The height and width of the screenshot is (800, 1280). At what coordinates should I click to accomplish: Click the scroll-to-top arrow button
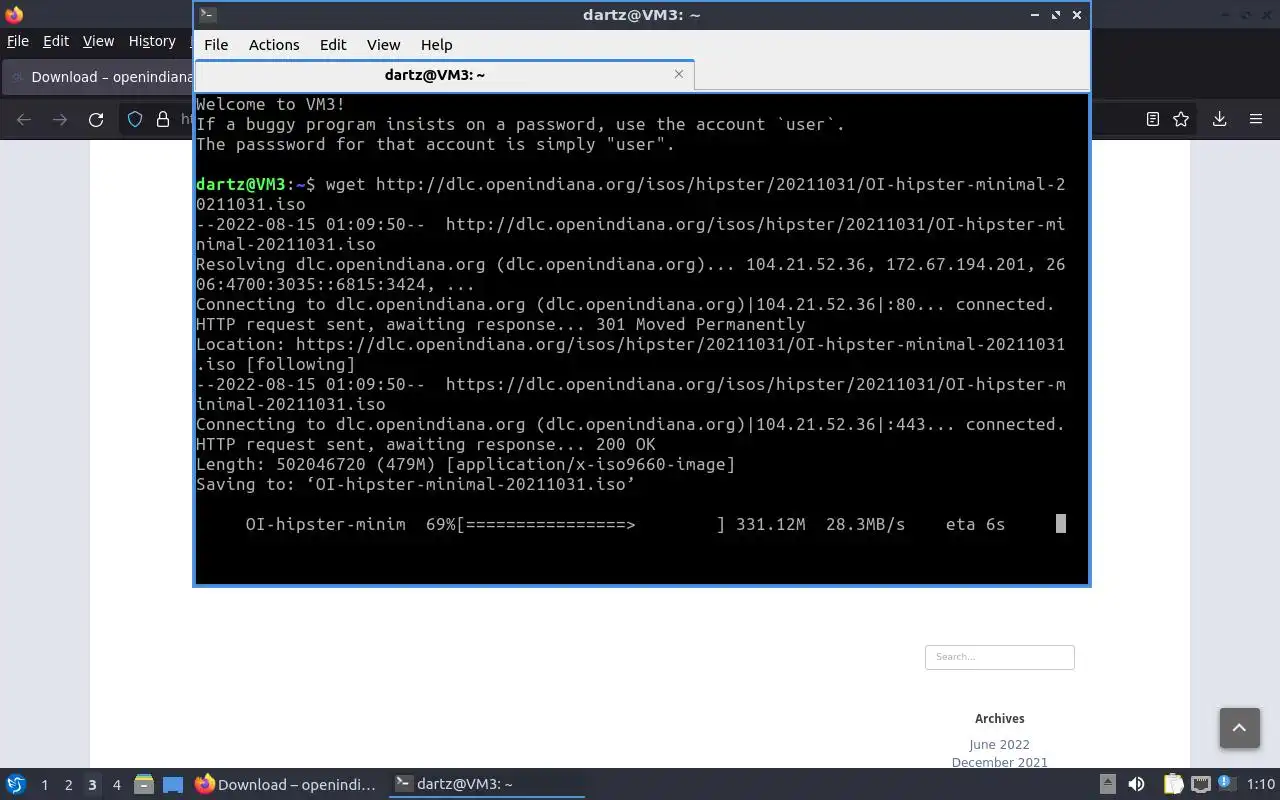tap(1239, 728)
